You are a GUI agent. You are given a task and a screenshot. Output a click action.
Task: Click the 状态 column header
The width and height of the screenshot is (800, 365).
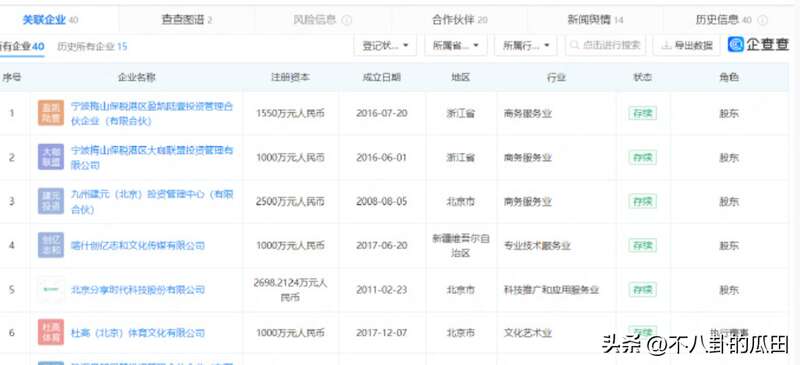(642, 78)
